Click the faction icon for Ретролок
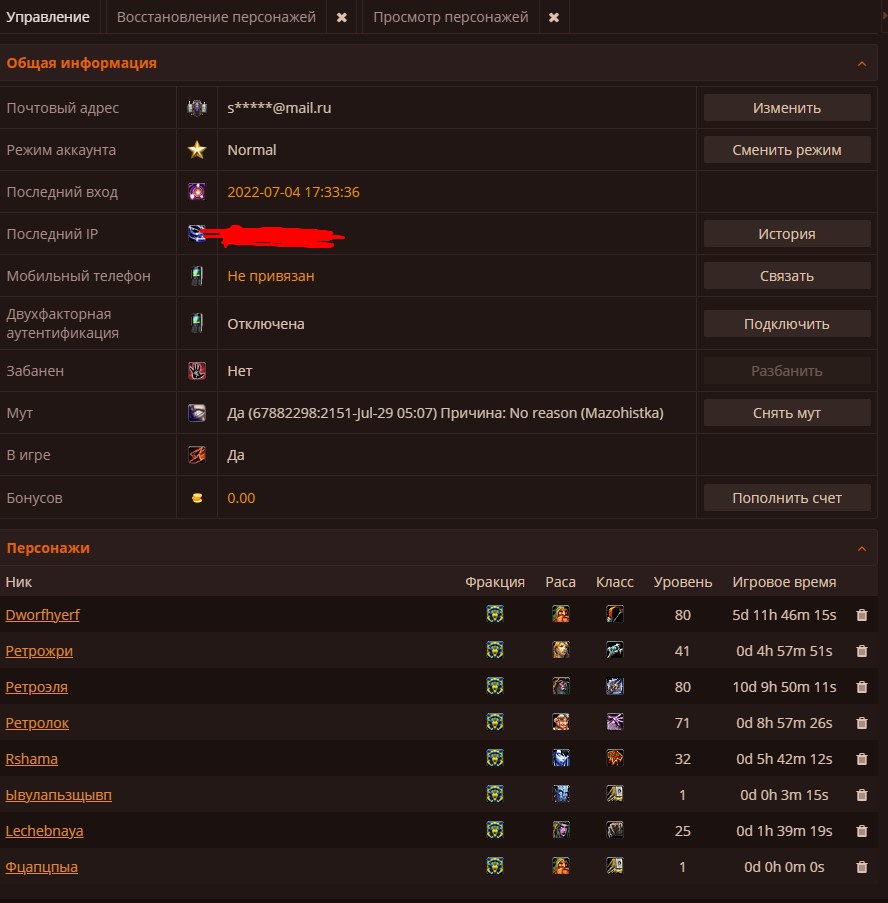This screenshot has height=903, width=888. click(x=494, y=723)
